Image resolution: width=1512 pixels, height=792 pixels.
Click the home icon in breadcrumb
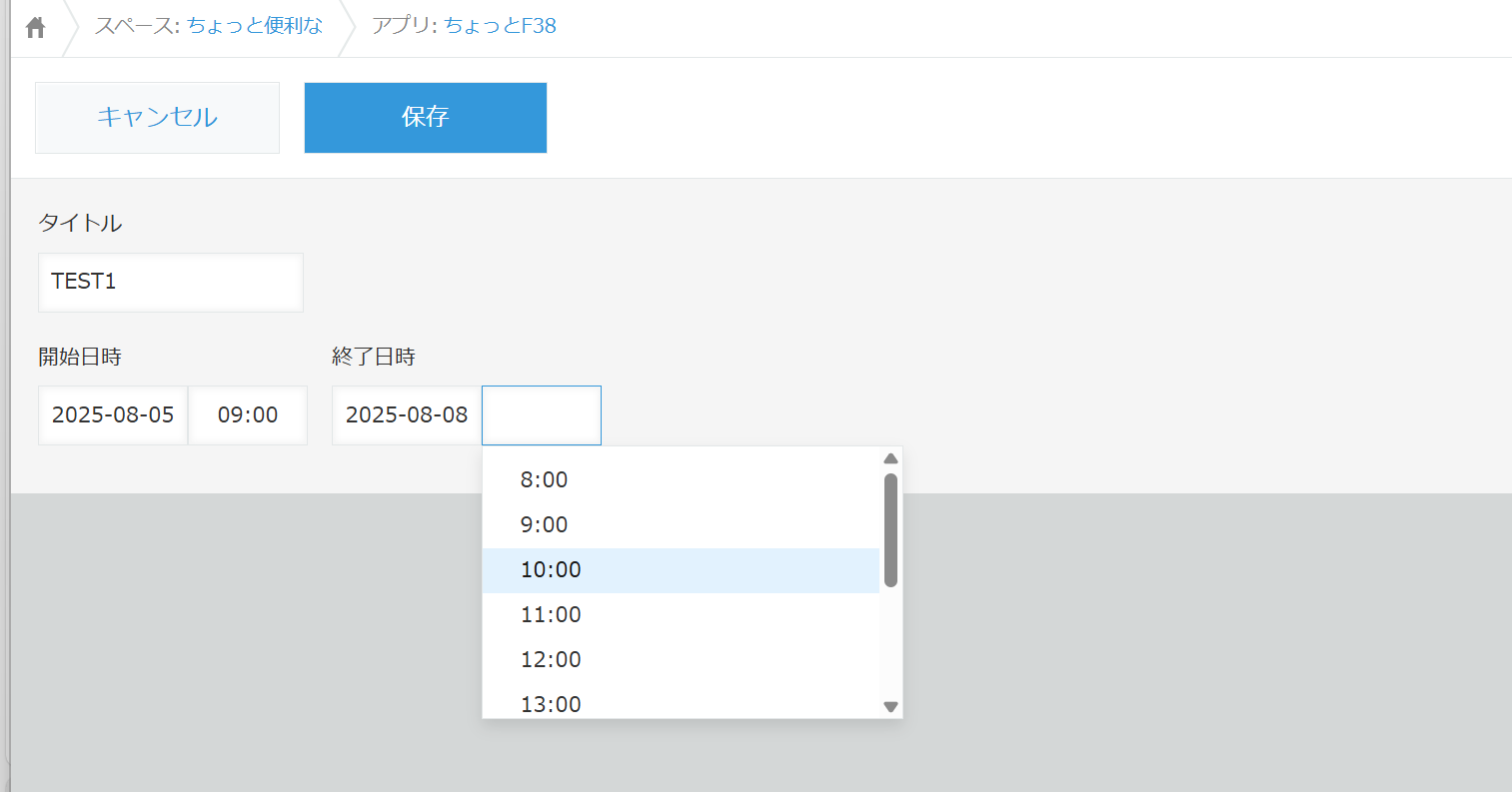coord(36,27)
